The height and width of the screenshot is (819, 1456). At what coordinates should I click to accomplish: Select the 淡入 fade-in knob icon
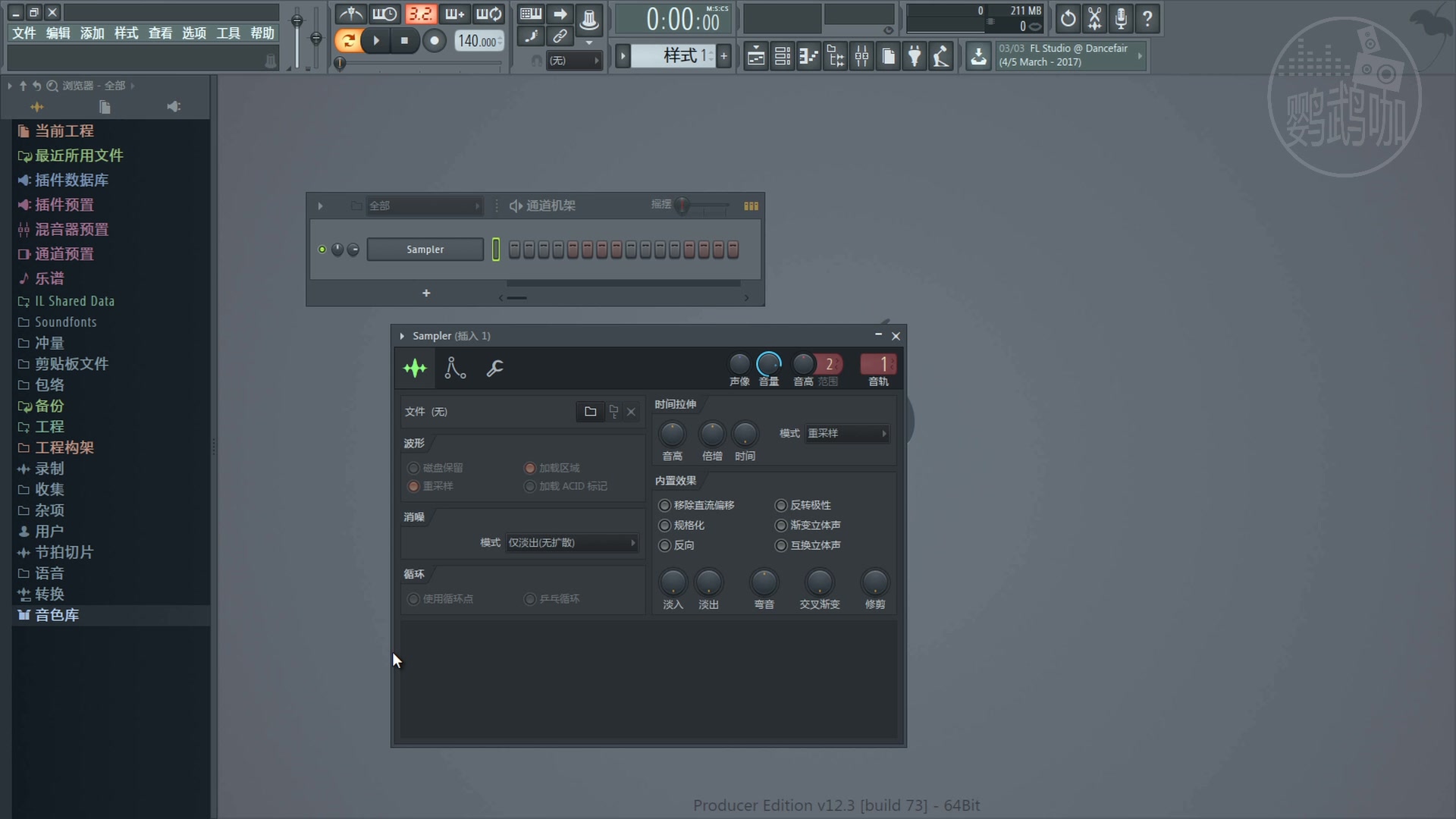[672, 582]
